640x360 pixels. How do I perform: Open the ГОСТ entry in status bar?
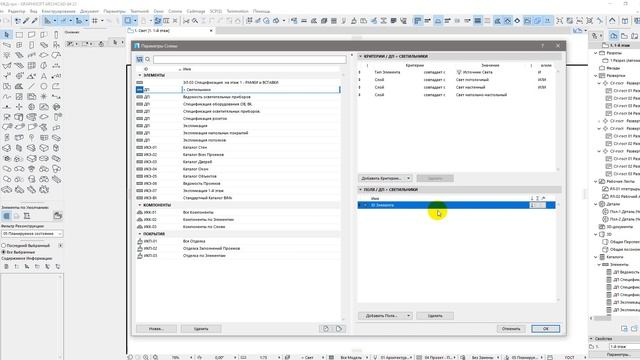[x=569, y=357]
